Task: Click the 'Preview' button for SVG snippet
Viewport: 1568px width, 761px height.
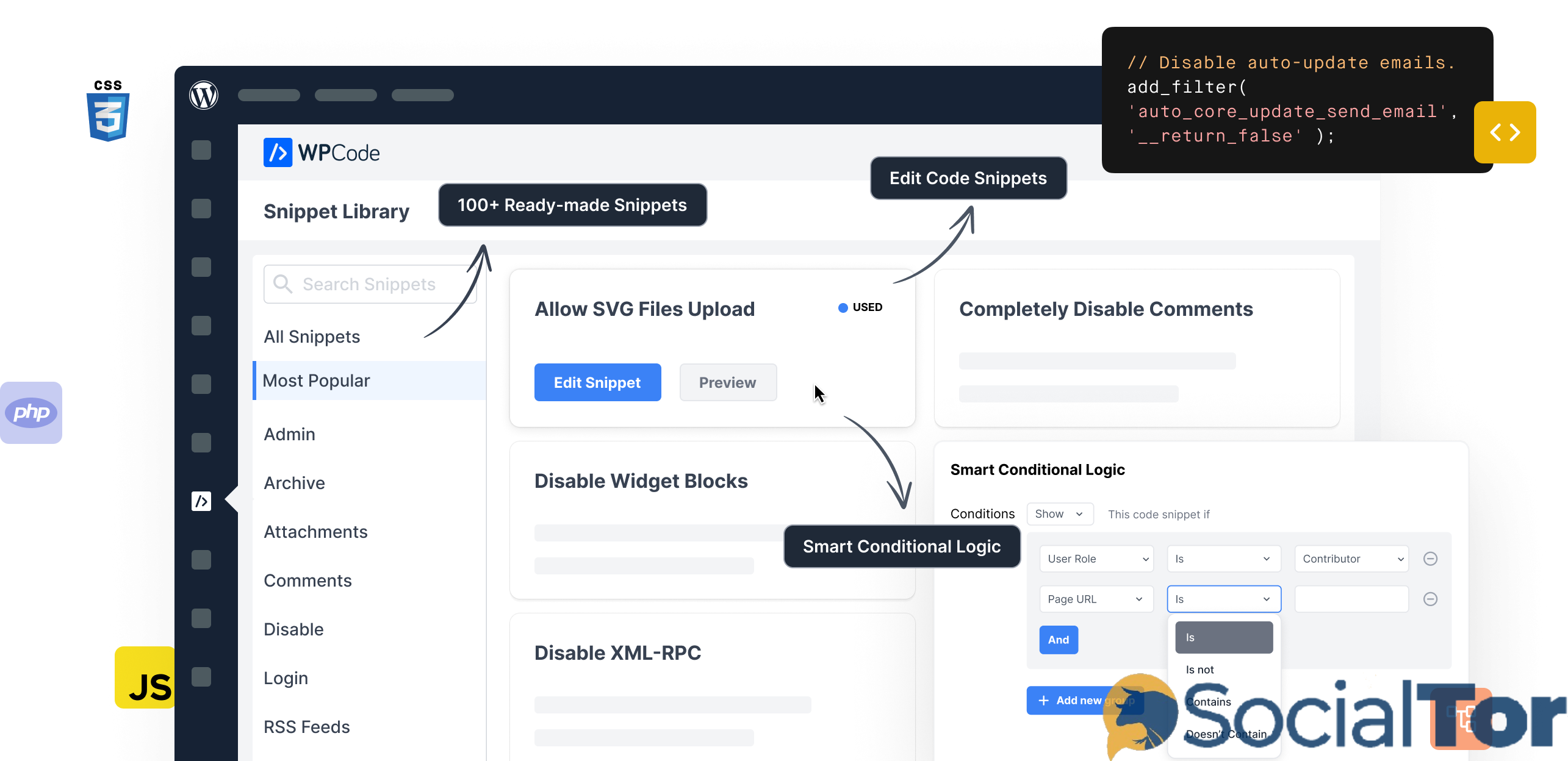Action: click(727, 383)
